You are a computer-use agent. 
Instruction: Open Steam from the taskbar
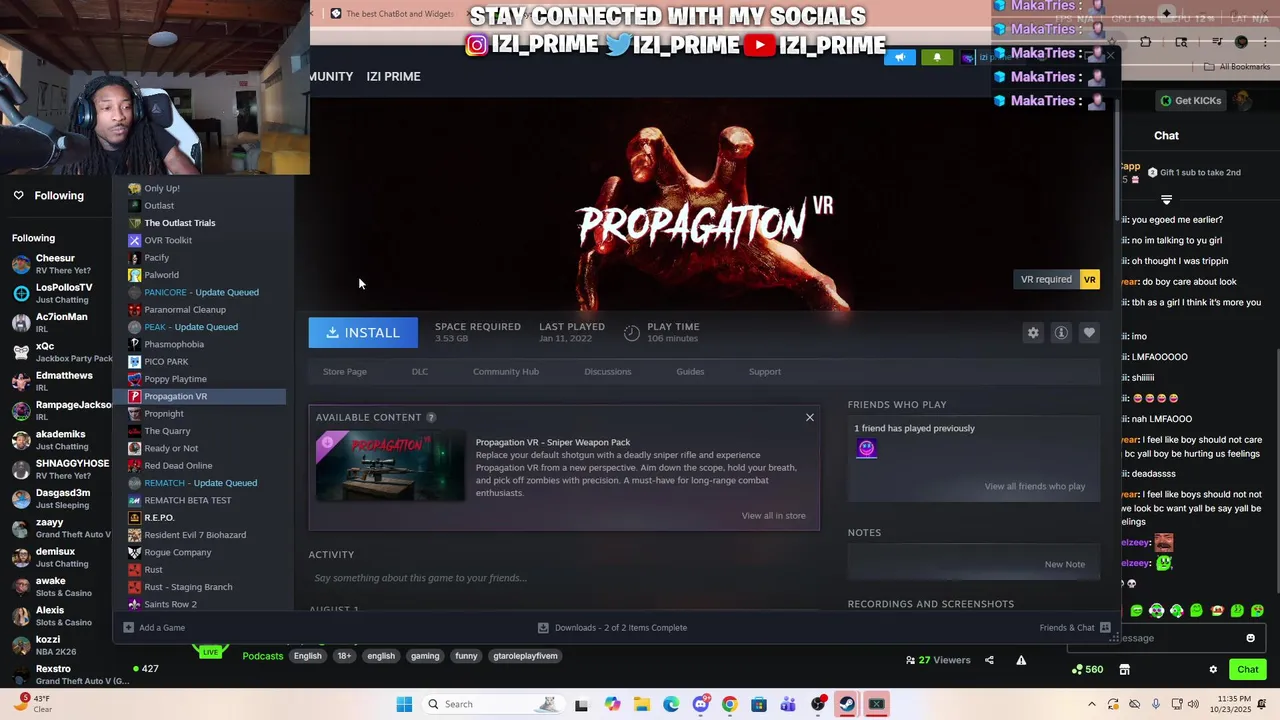click(x=847, y=704)
